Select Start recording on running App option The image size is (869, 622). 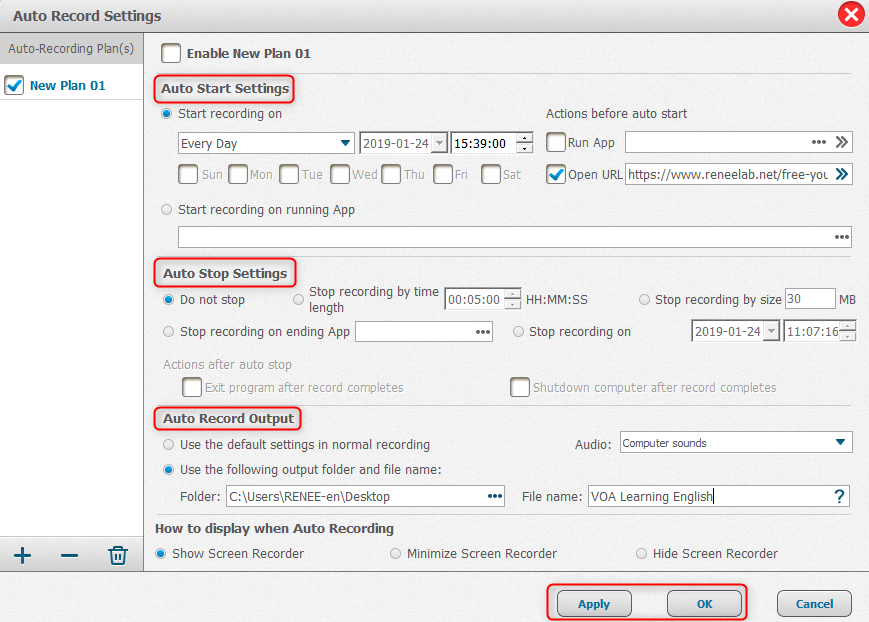(x=167, y=210)
